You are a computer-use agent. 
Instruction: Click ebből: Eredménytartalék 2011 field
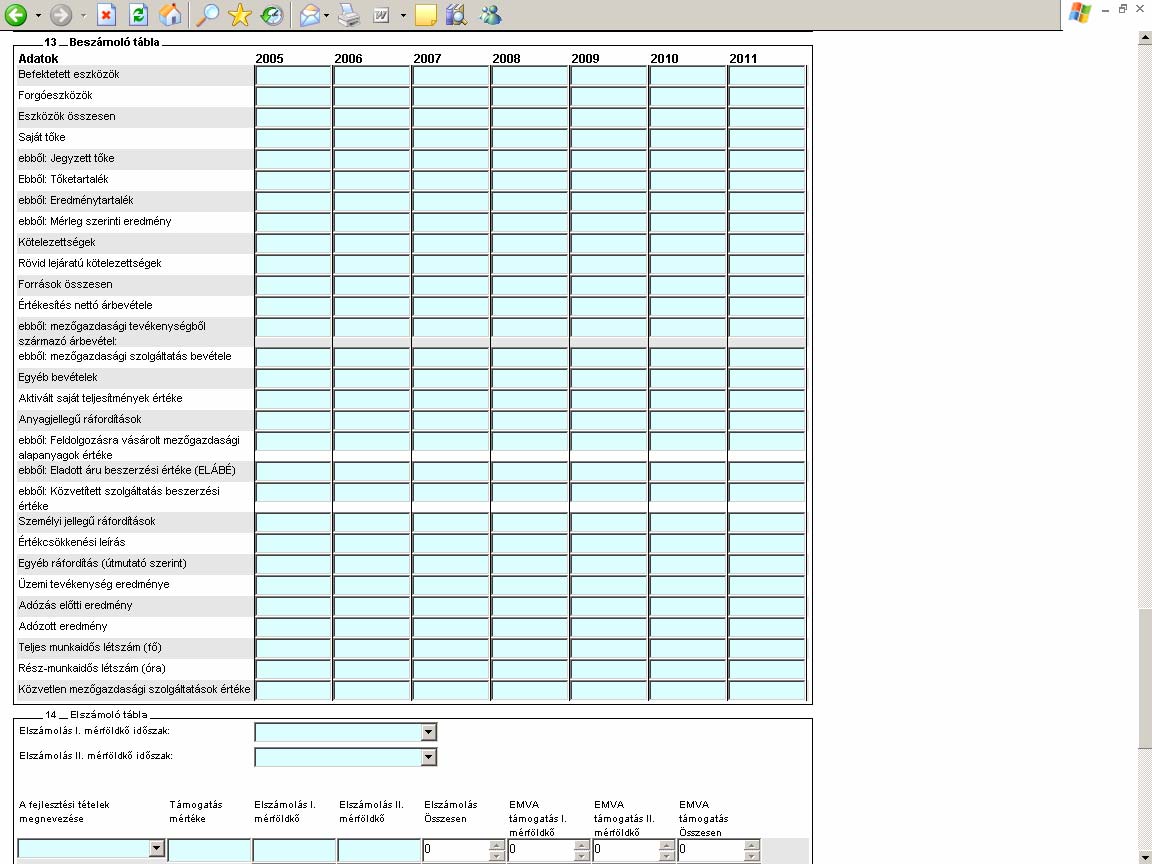click(x=767, y=201)
